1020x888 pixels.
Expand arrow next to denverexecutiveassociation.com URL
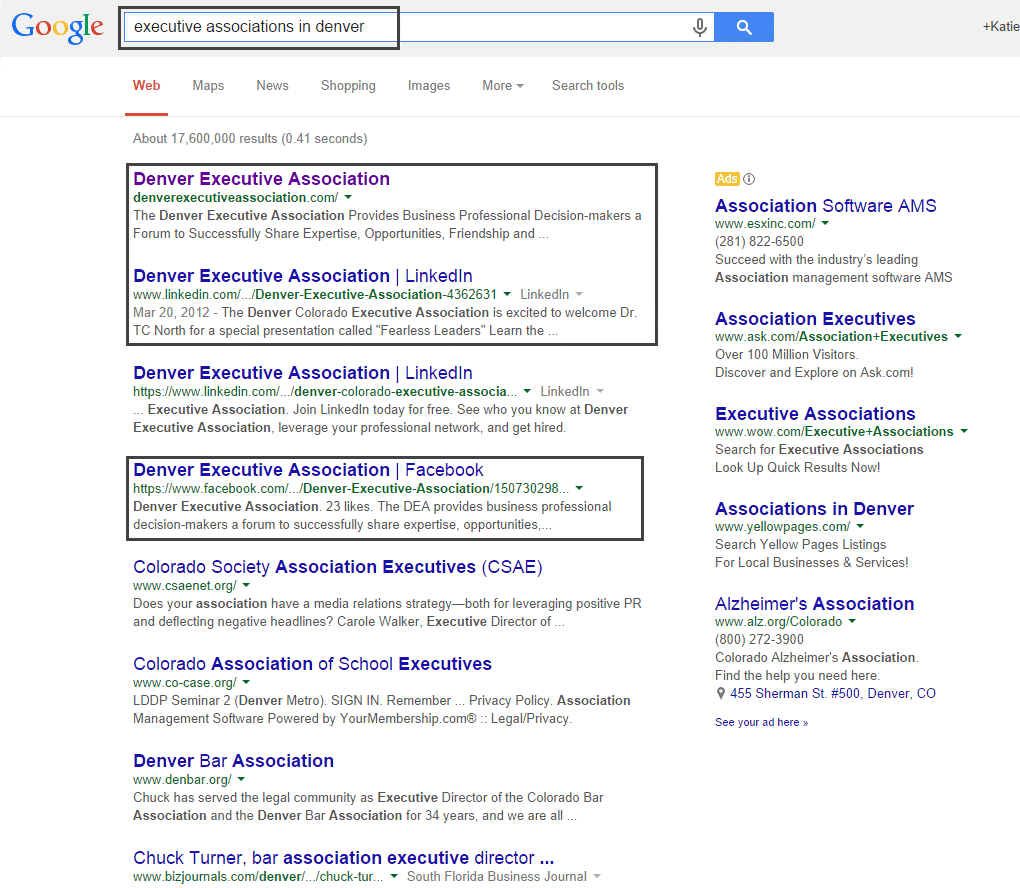tap(348, 197)
